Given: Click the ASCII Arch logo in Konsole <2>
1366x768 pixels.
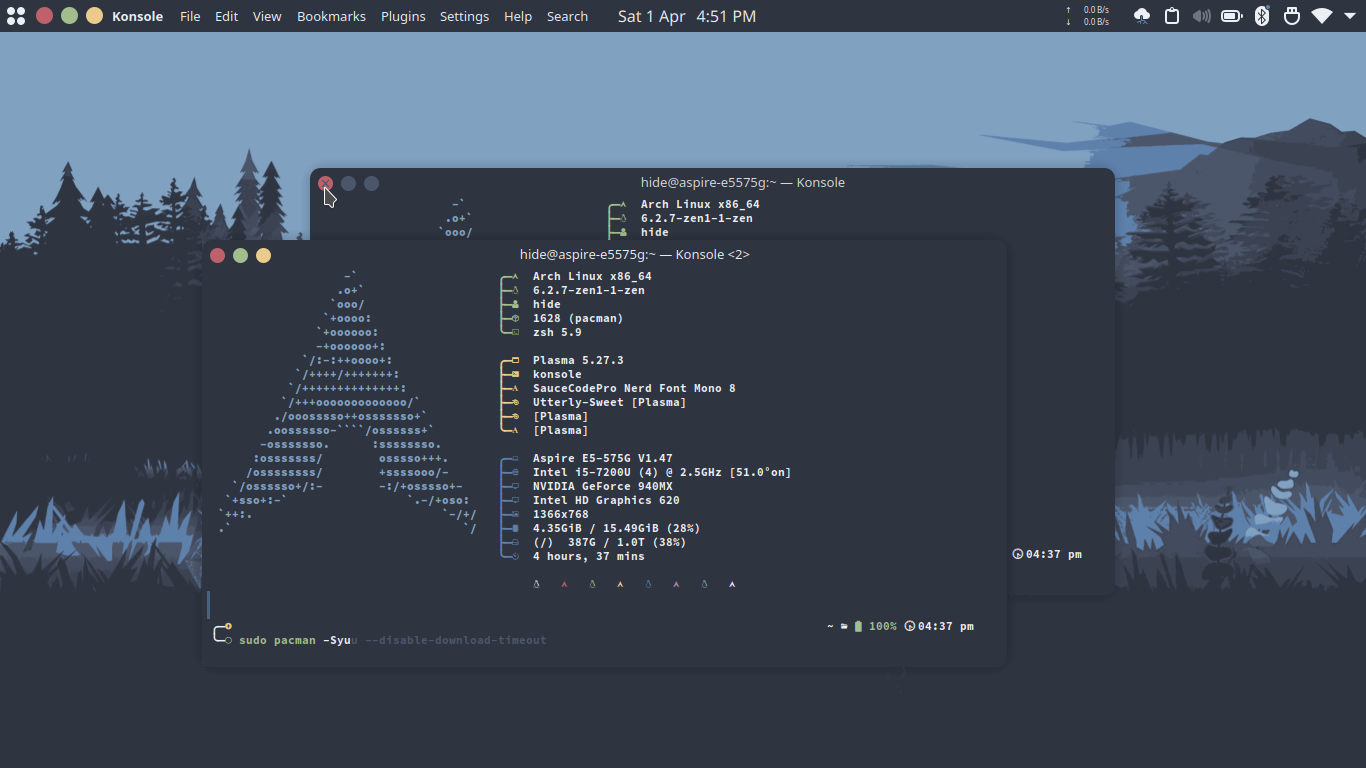Looking at the screenshot, I should (348, 402).
